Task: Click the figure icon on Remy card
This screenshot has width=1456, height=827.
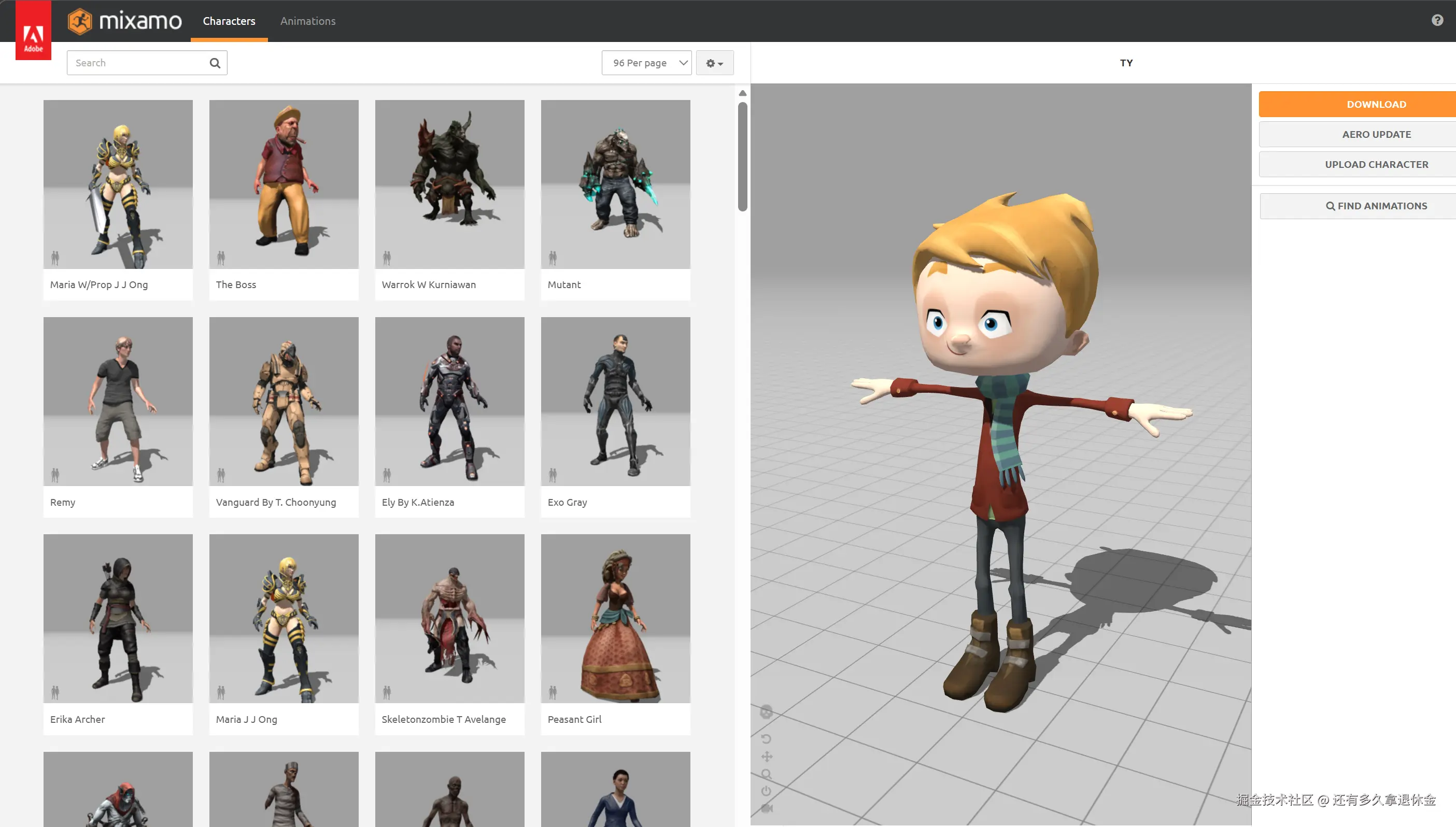Action: point(55,475)
